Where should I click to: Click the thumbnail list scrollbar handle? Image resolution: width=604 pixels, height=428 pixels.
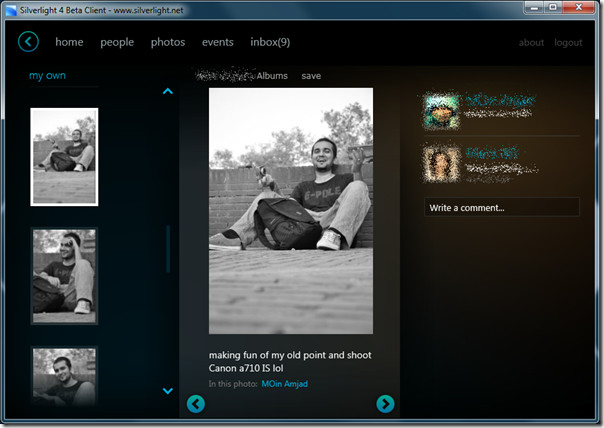pos(168,249)
